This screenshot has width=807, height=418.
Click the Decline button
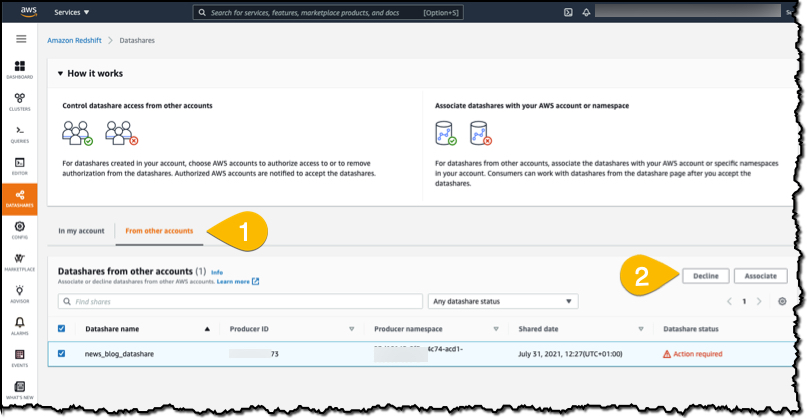point(706,276)
